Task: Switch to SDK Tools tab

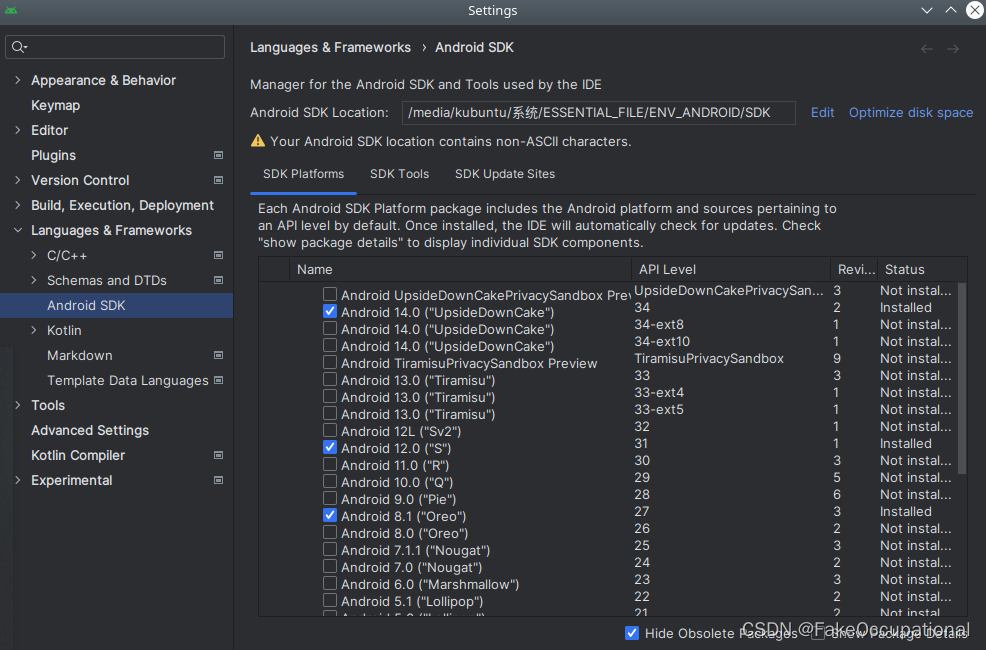Action: tap(399, 174)
